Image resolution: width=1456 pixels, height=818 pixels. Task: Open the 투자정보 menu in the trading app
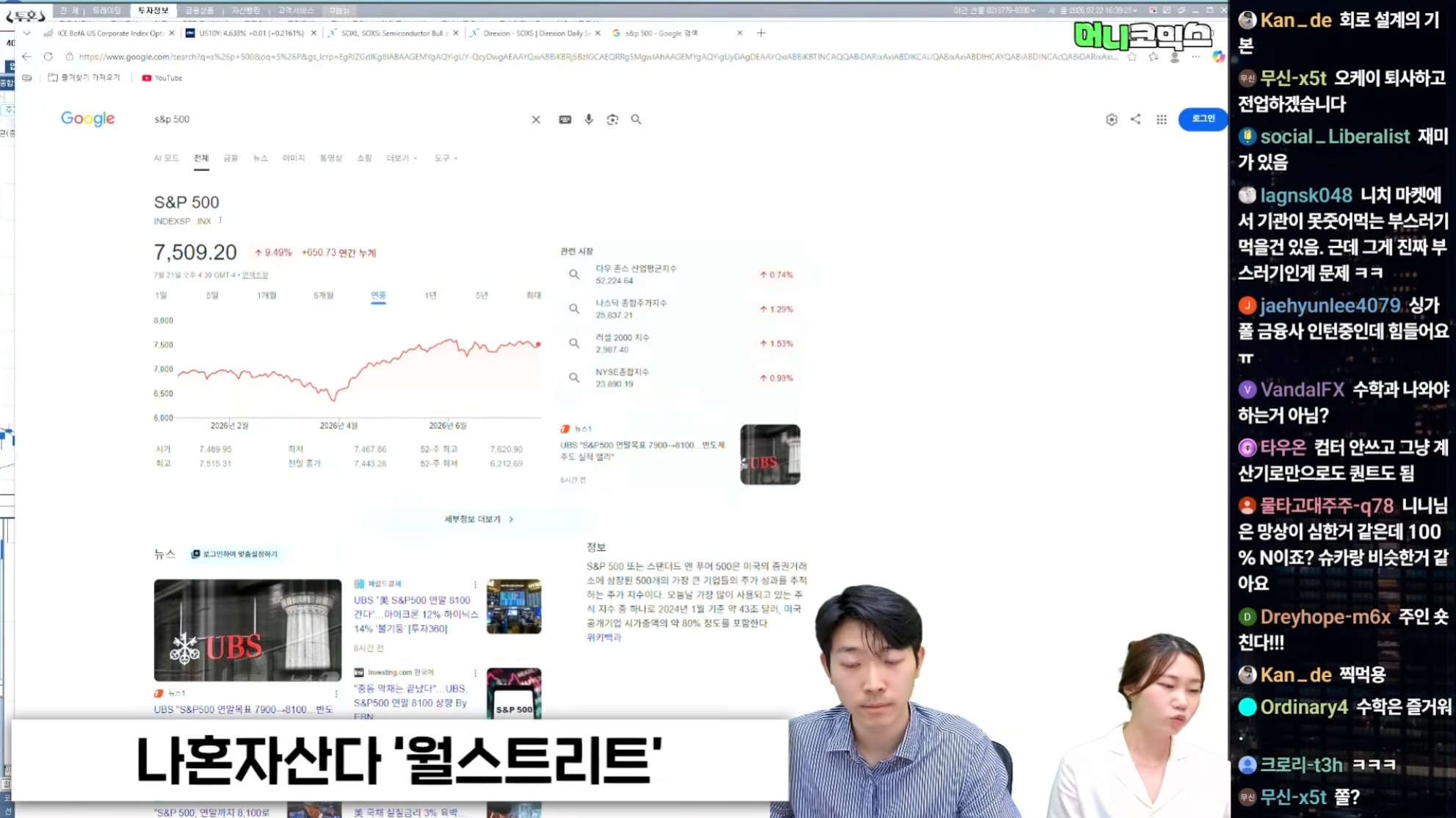tap(153, 11)
